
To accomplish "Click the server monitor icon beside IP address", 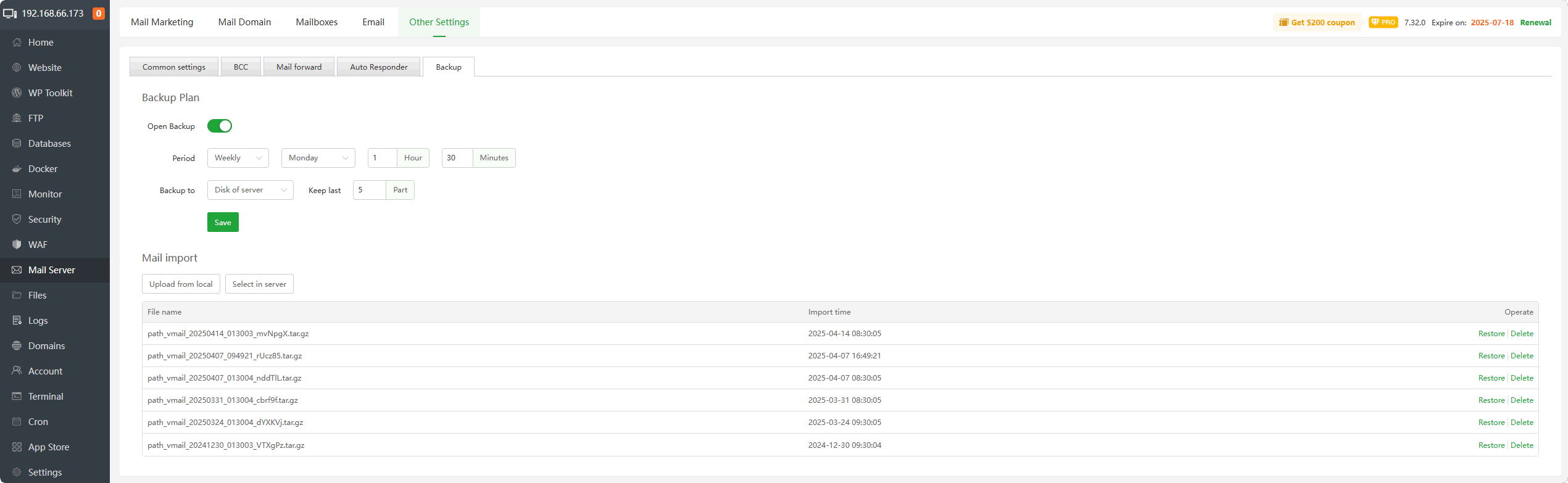I will [10, 14].
